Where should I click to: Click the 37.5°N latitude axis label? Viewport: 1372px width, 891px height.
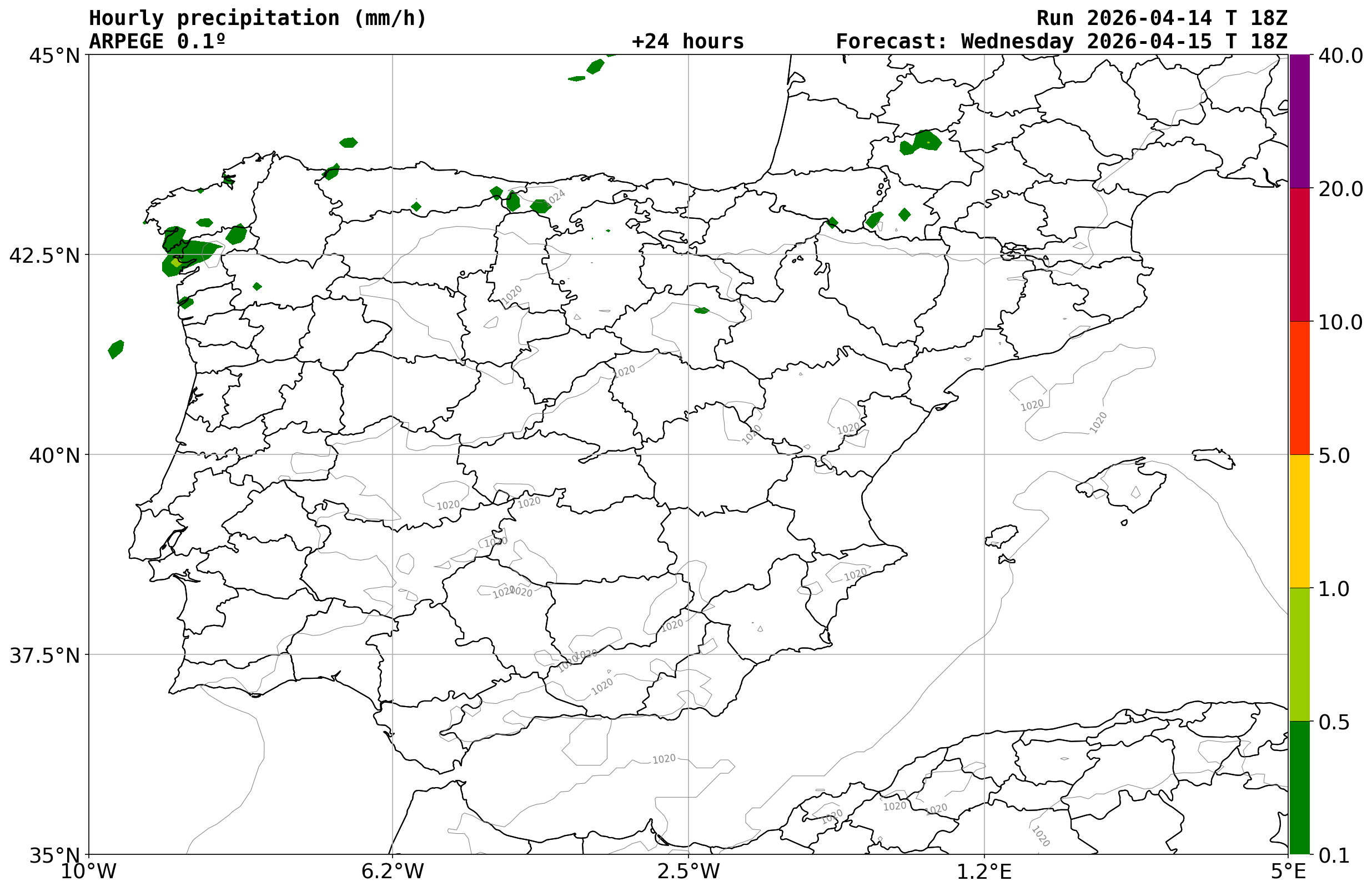point(44,655)
